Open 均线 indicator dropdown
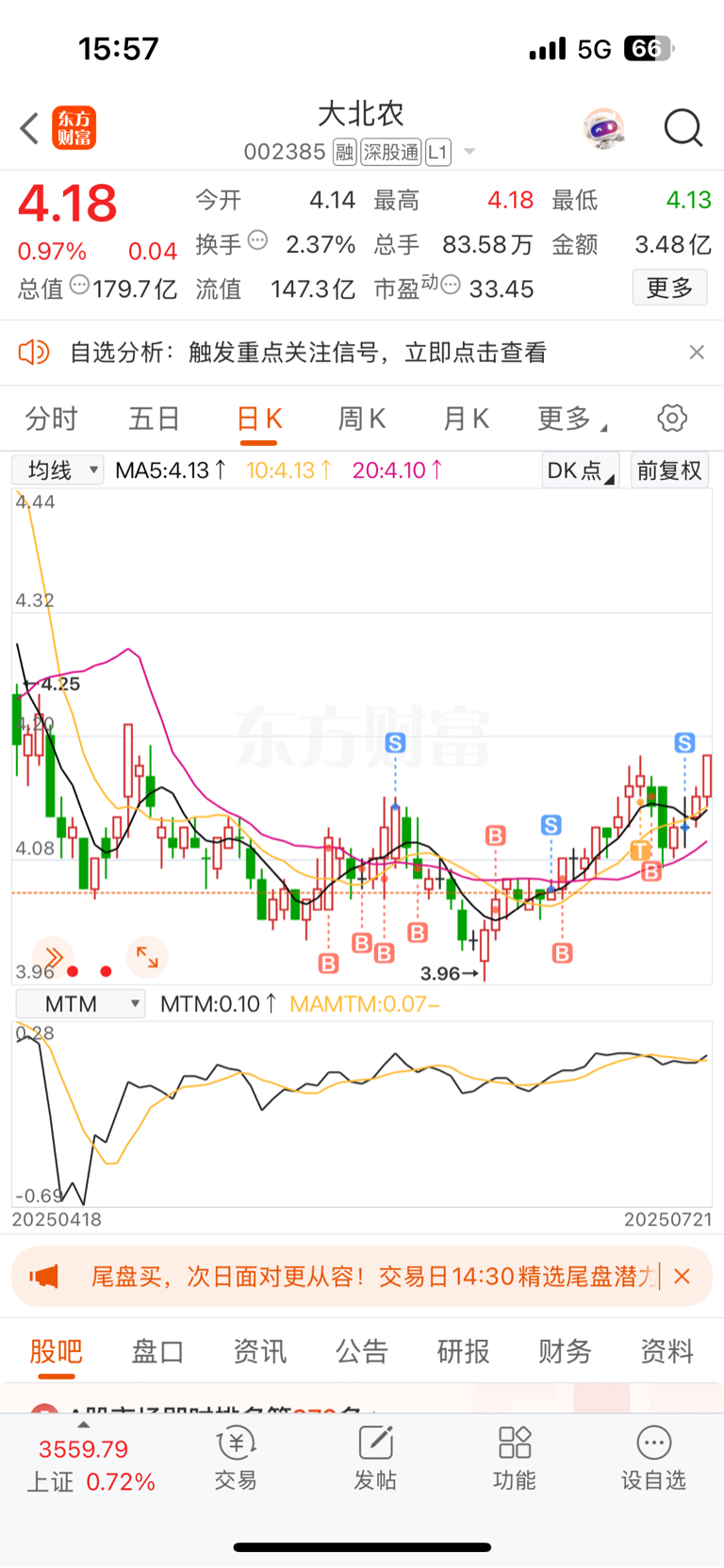The image size is (724, 1568). pos(58,470)
